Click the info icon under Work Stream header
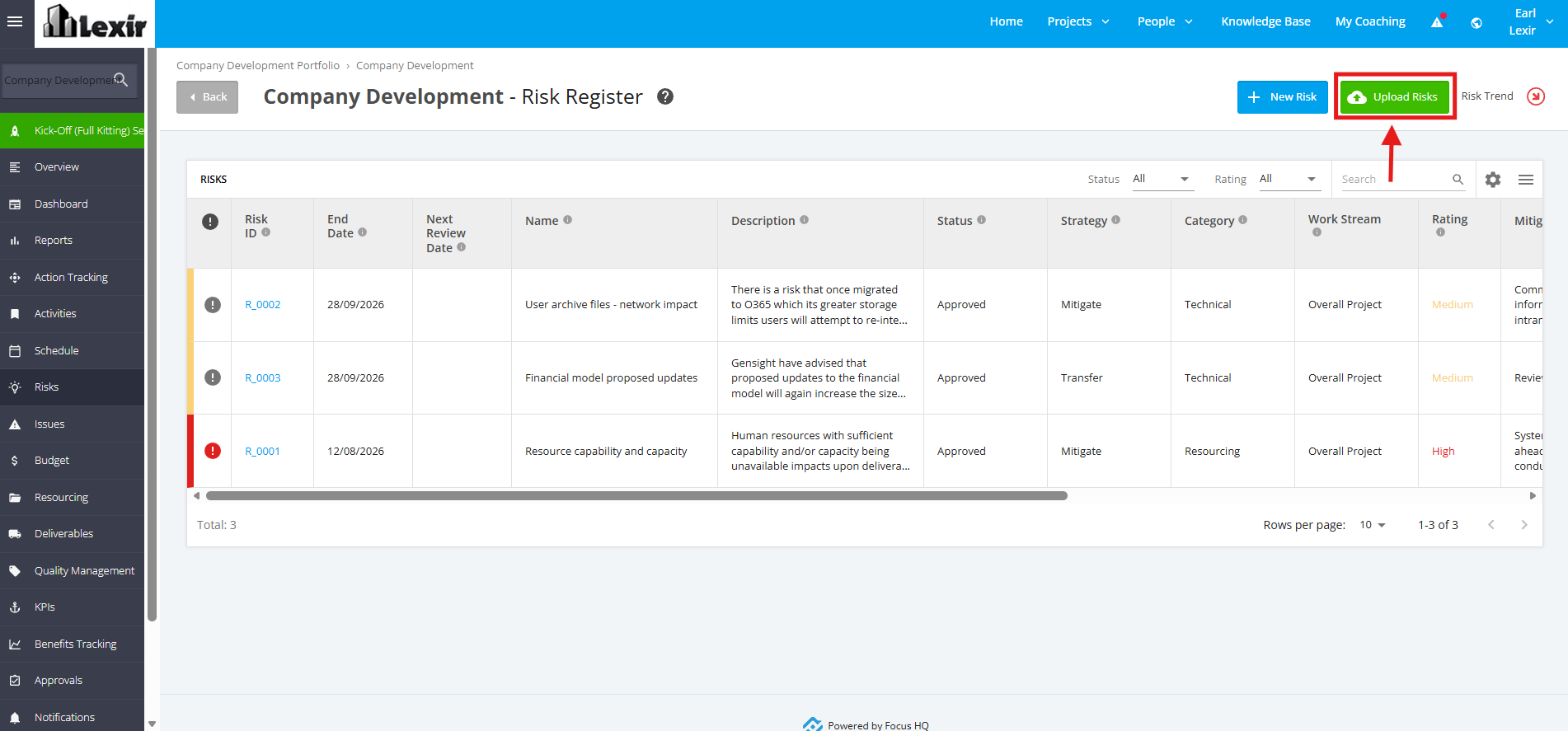Viewport: 1568px width, 731px height. click(1317, 232)
